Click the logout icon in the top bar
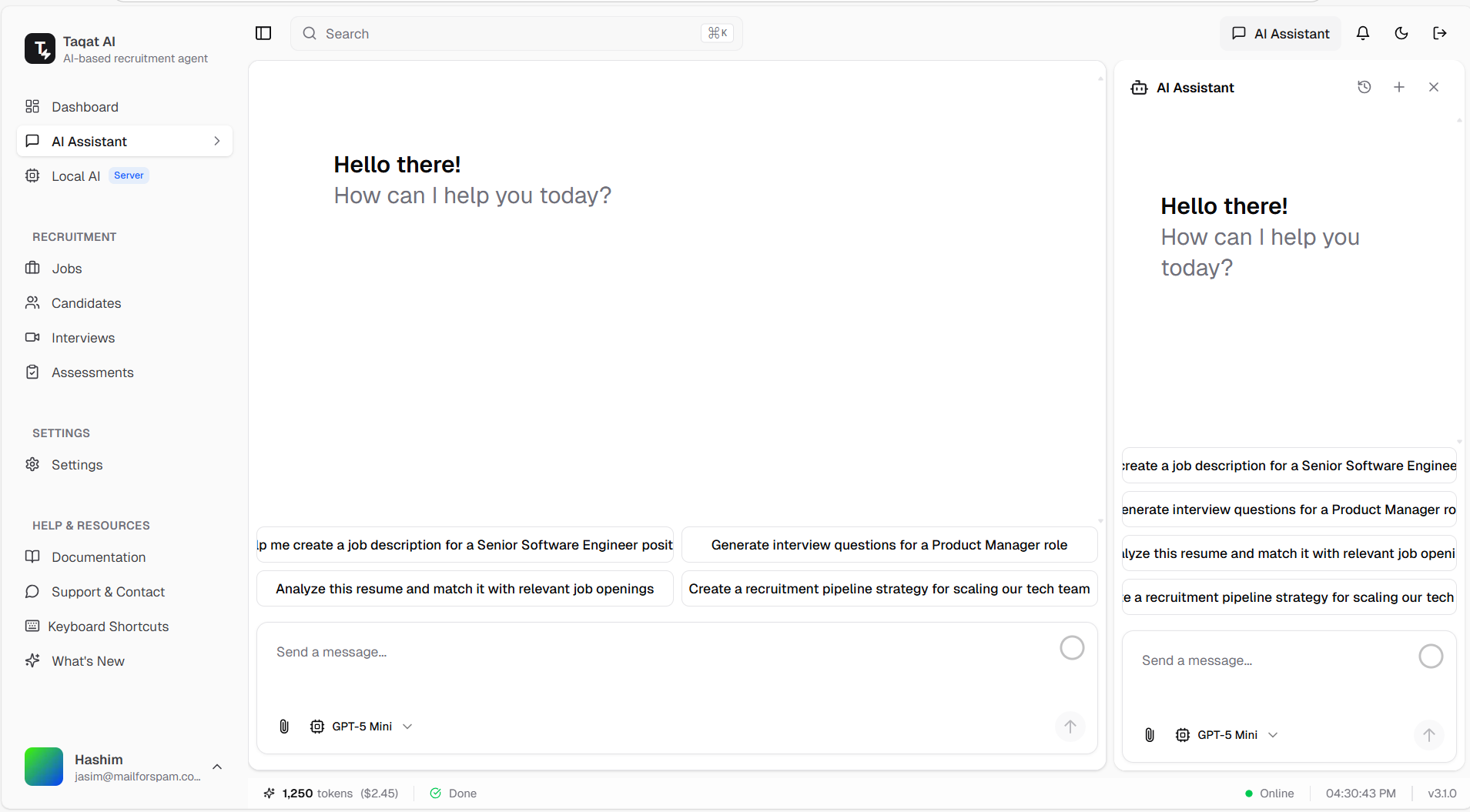 click(1438, 33)
